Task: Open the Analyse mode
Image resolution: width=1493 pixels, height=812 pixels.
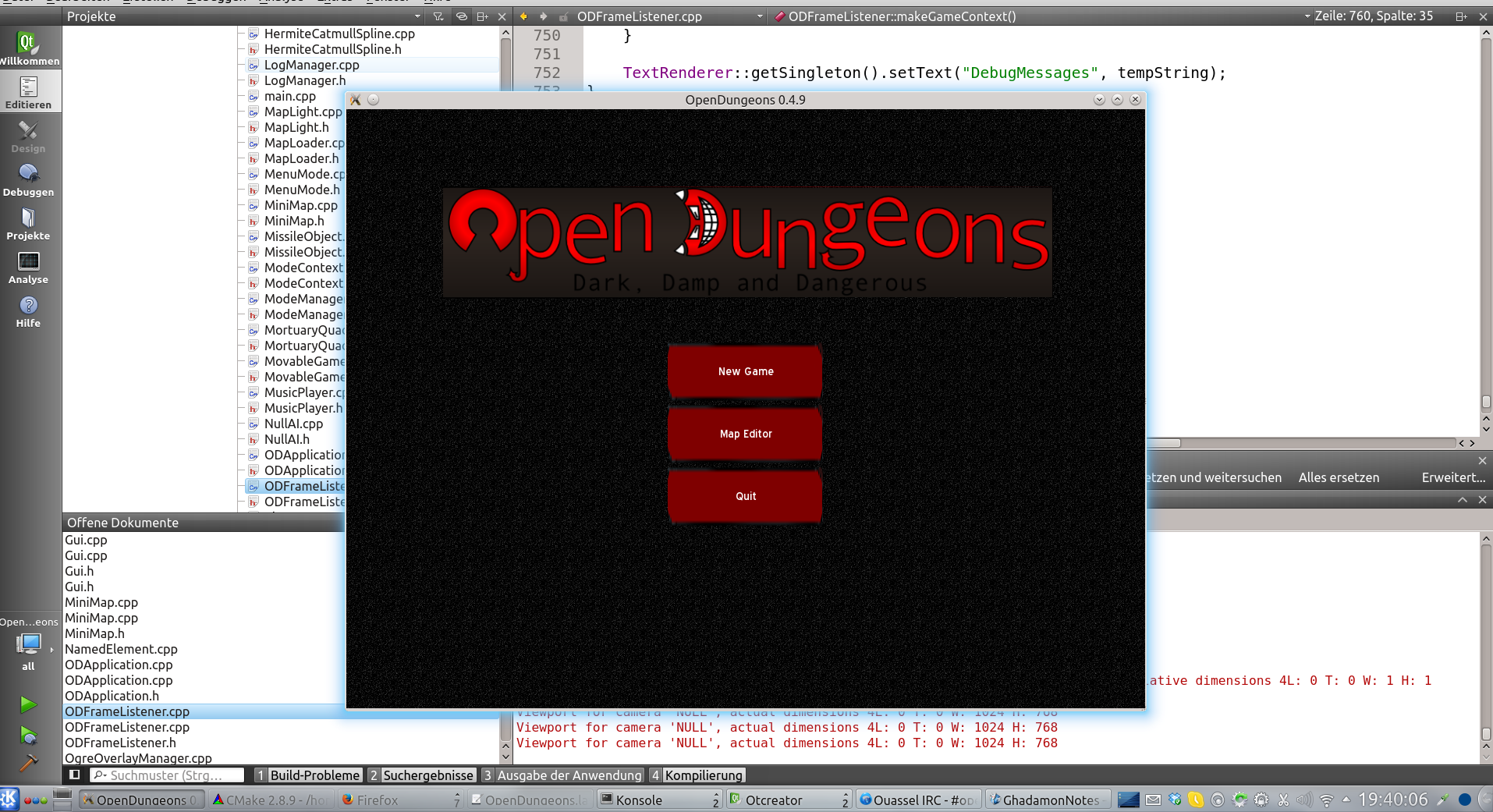Action: pyautogui.click(x=29, y=267)
